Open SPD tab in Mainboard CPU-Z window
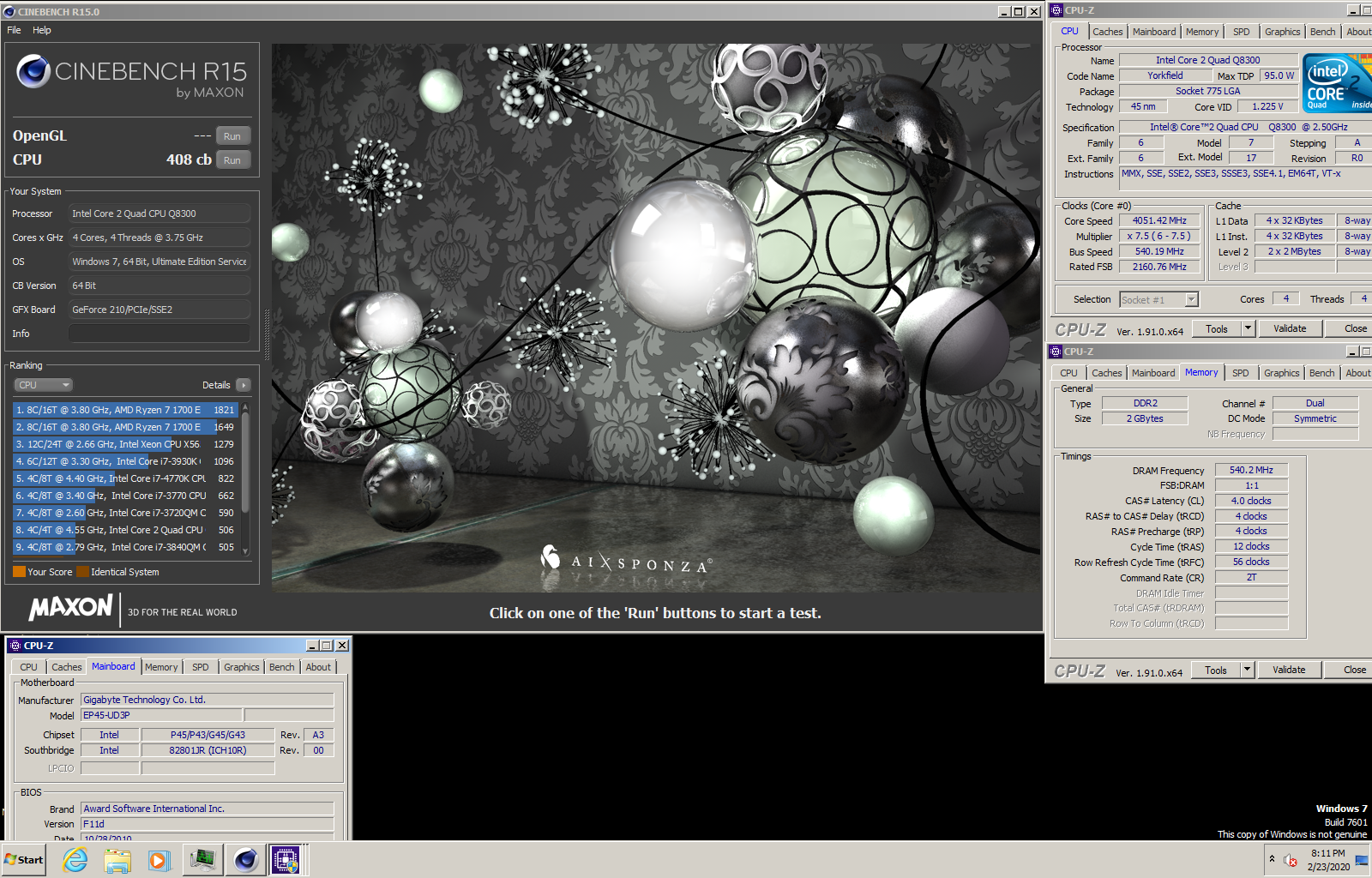The image size is (1372, 878). click(200, 667)
